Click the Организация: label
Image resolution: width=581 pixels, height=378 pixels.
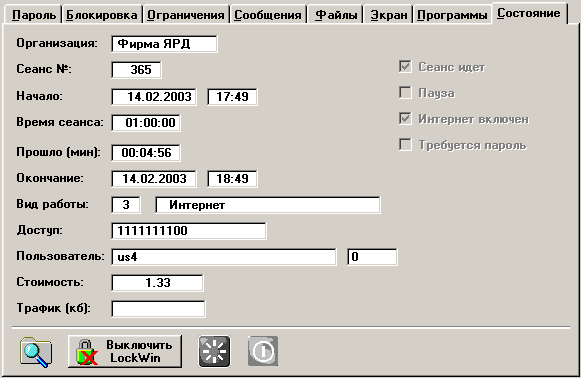coord(57,43)
